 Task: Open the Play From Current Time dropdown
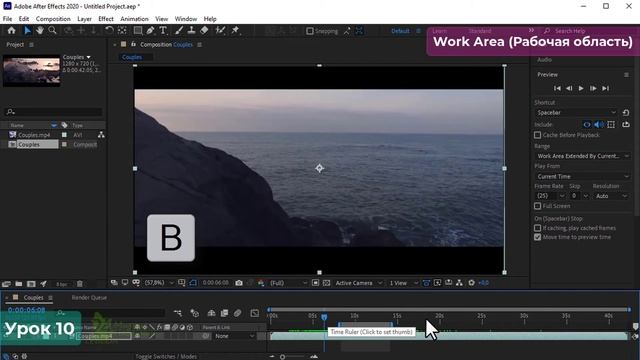click(582, 176)
